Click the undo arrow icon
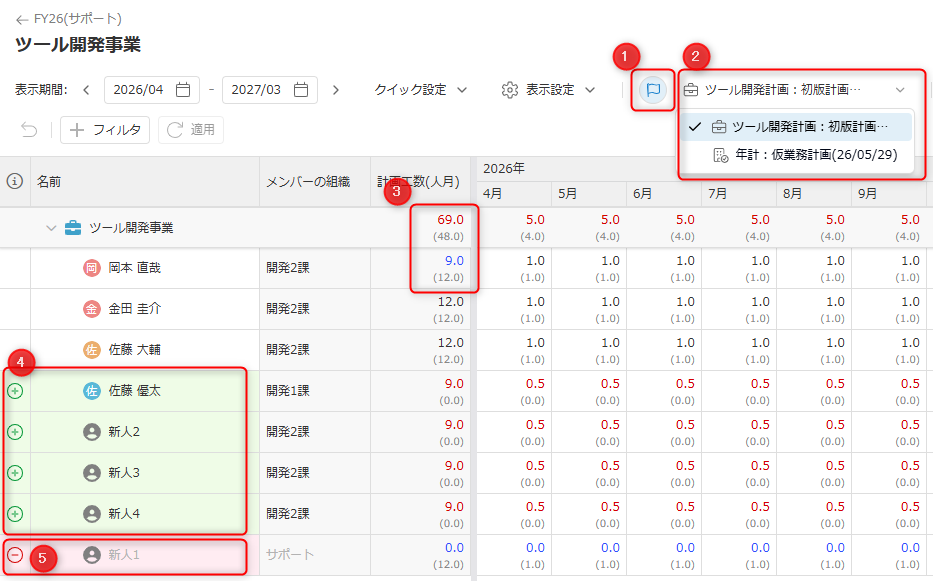This screenshot has width=933, height=581. (29, 129)
